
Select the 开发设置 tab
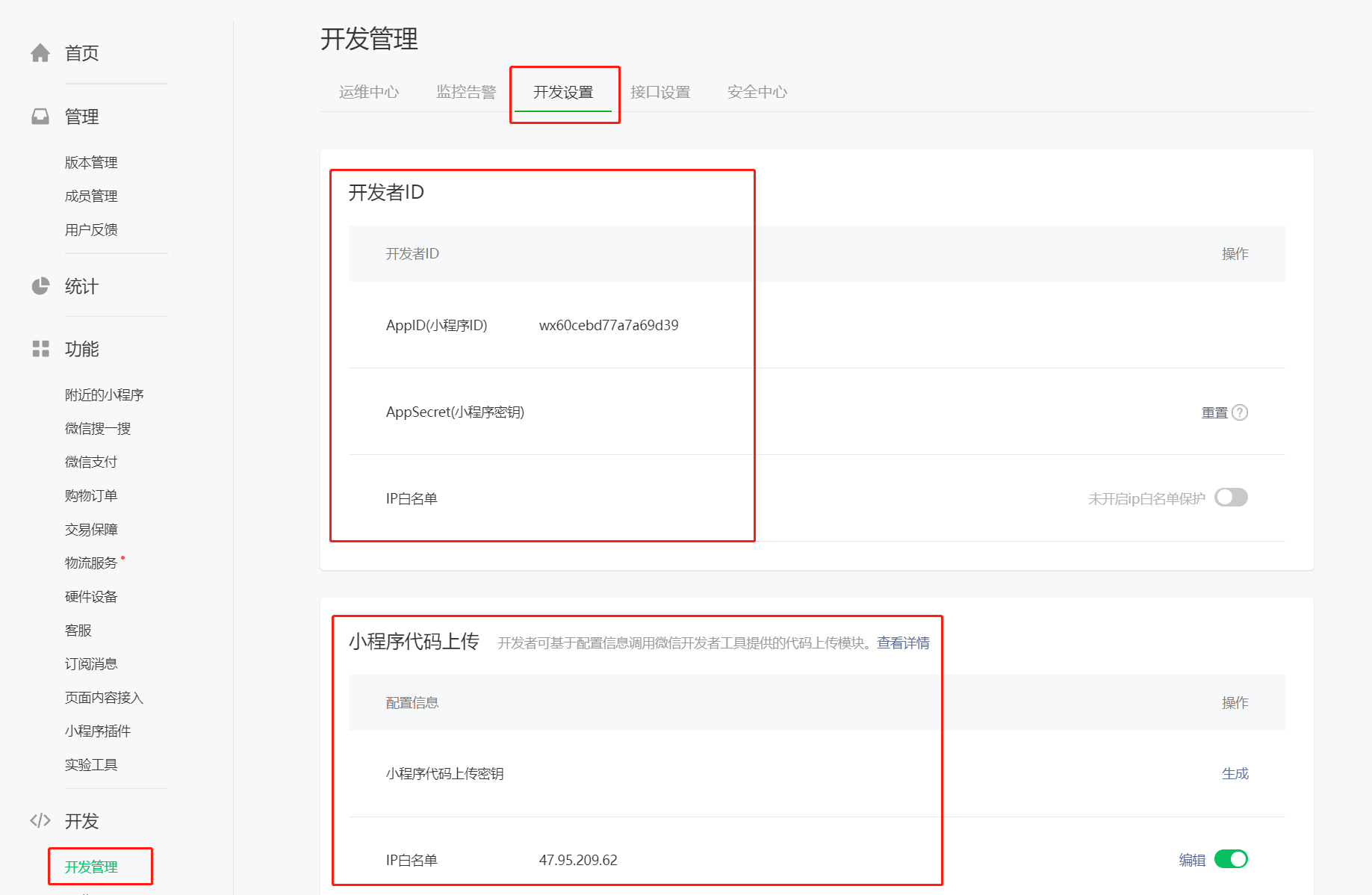(563, 92)
